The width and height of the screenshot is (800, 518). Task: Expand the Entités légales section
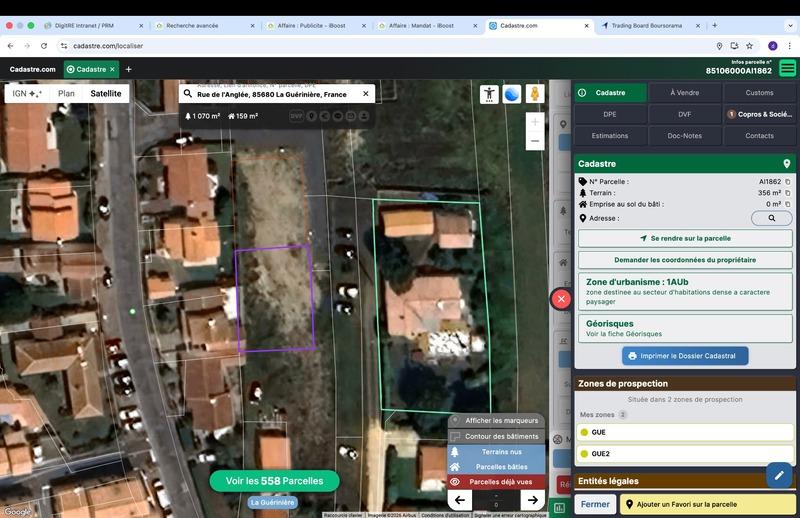pos(685,482)
